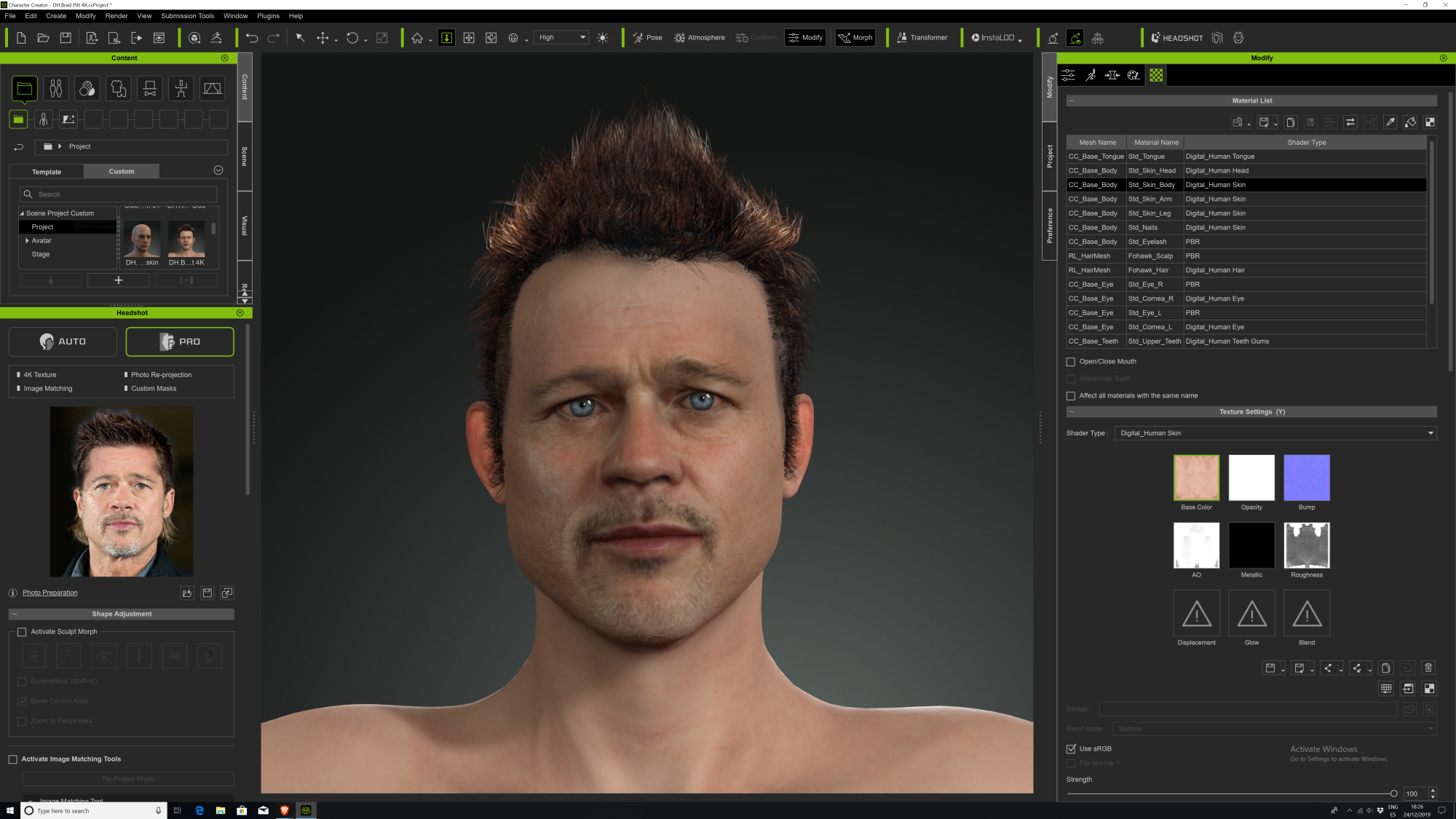The image size is (1456, 819).
Task: Enable Activate Sculpt Morph checkbox
Action: [22, 632]
